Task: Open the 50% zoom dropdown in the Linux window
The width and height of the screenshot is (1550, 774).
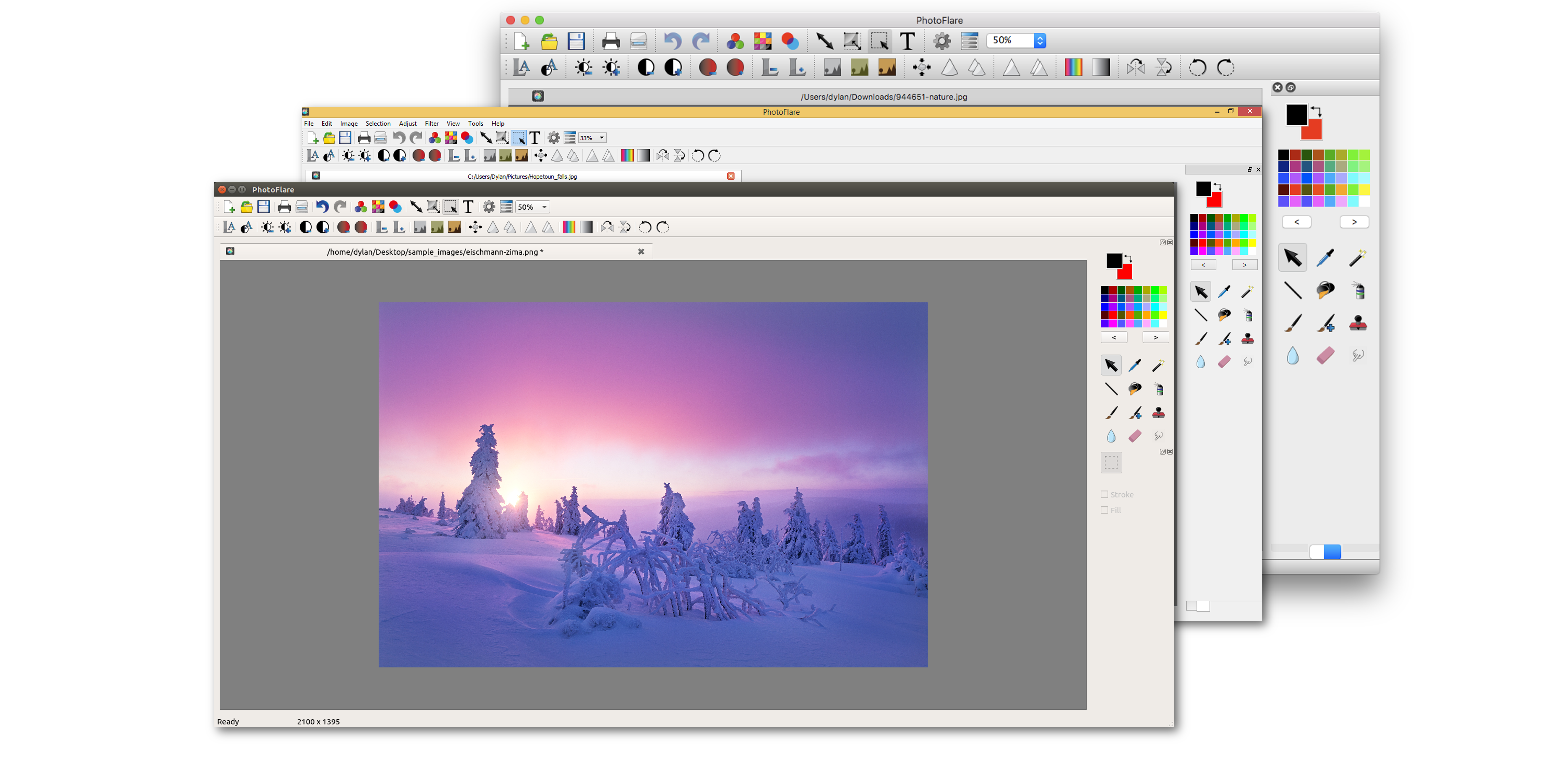Action: (x=532, y=207)
